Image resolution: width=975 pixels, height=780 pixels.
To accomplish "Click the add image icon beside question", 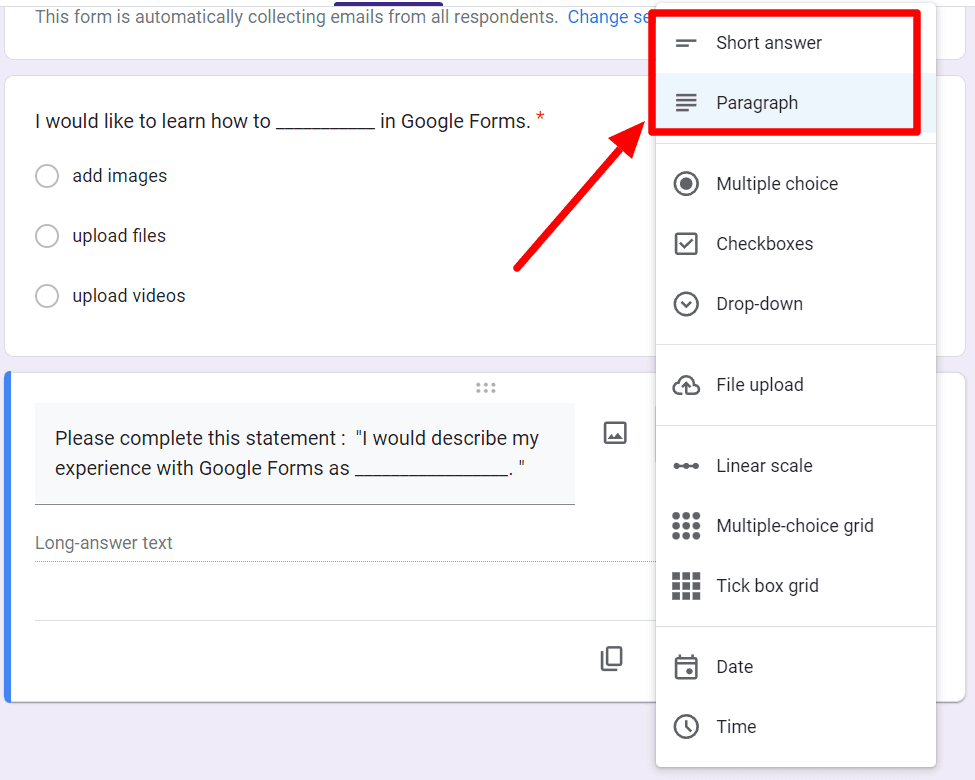I will click(615, 433).
